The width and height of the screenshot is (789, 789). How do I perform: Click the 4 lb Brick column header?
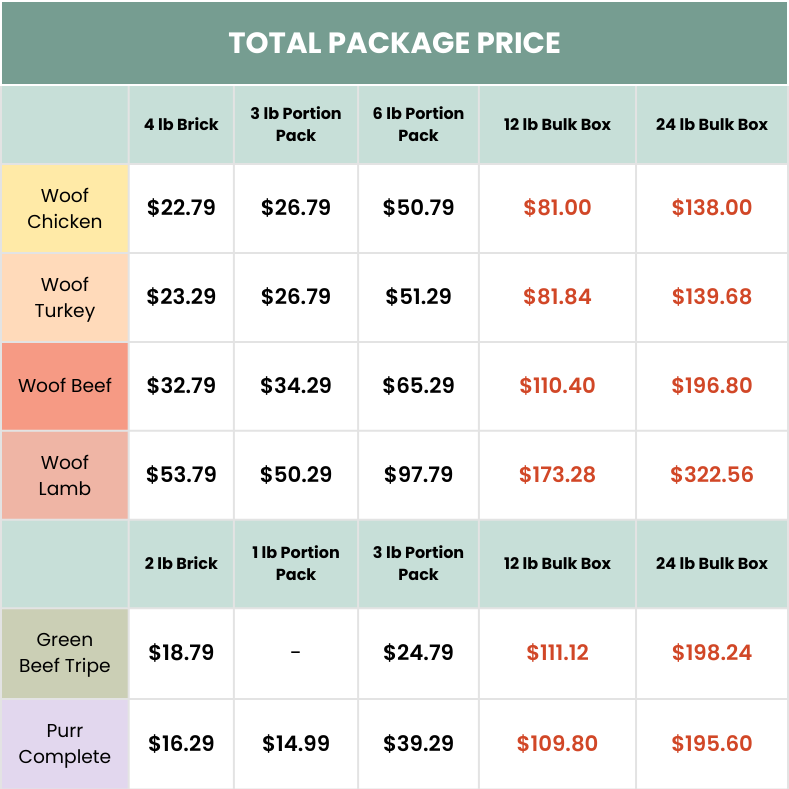181,125
